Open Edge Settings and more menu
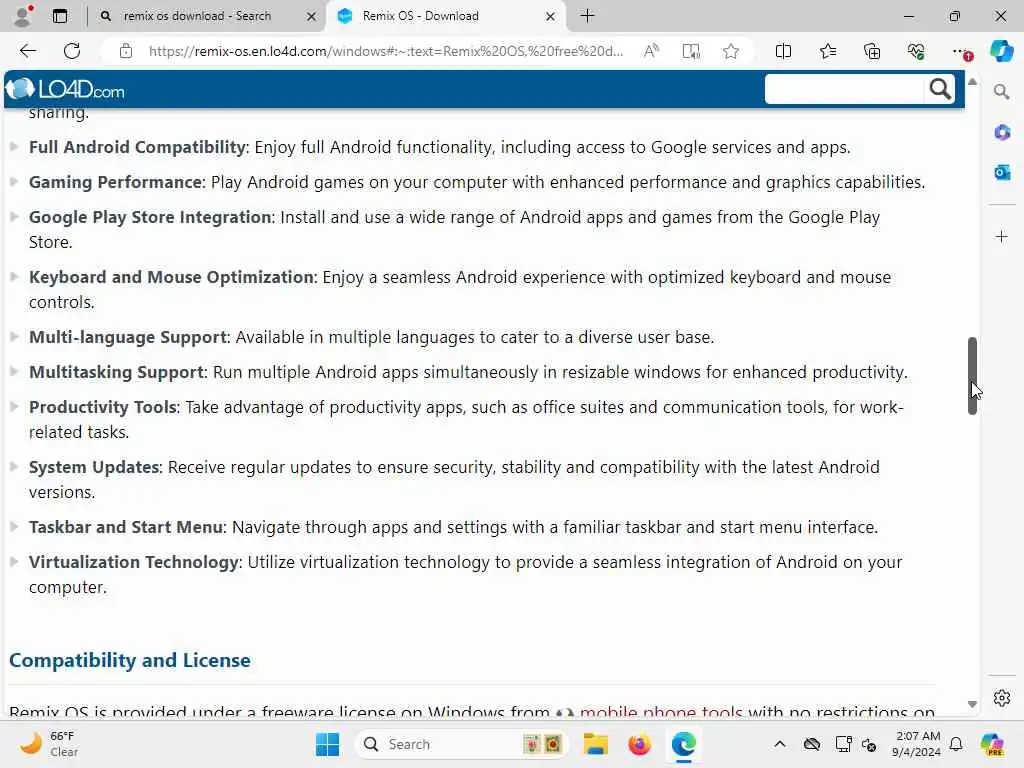The image size is (1024, 768). (x=960, y=51)
